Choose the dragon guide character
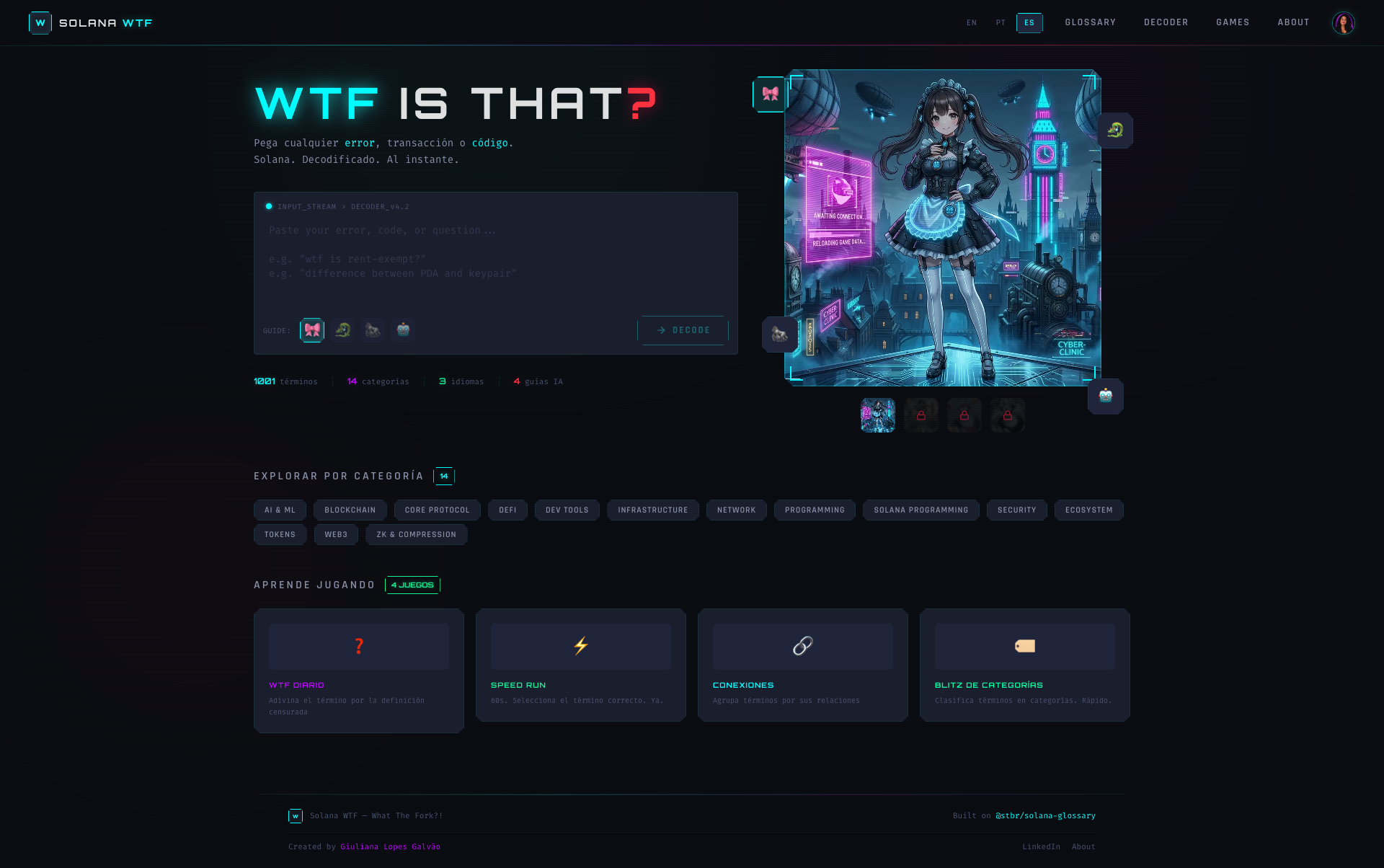 tap(342, 329)
